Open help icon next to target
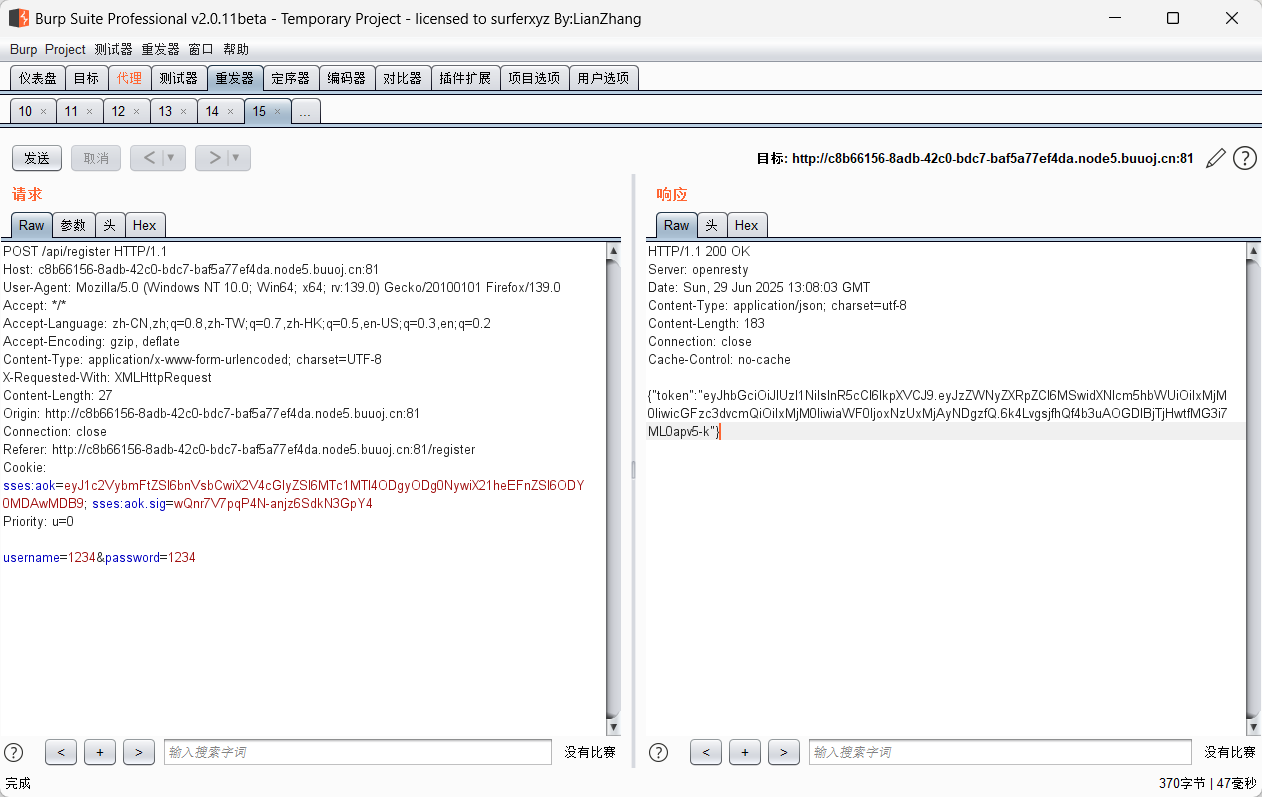 [x=1245, y=158]
